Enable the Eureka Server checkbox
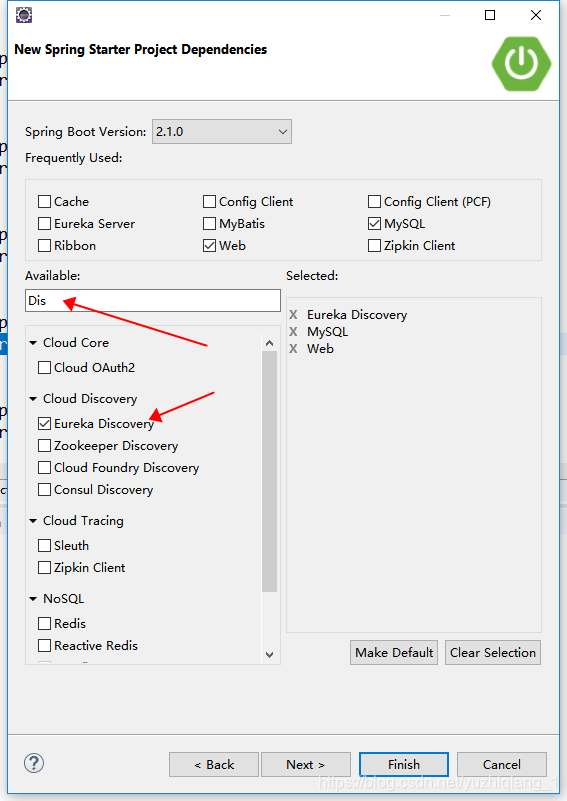The height and width of the screenshot is (801, 567). 44,224
